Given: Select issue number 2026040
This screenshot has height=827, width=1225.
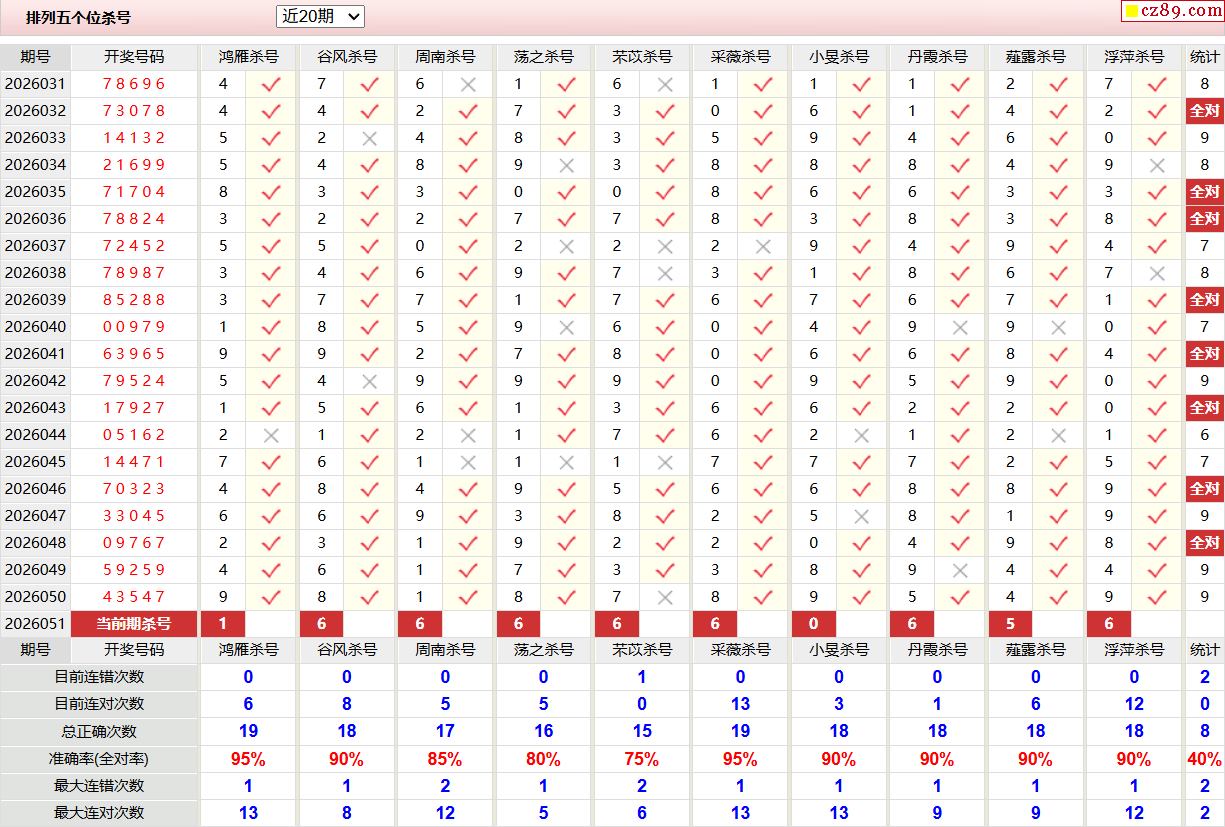Looking at the screenshot, I should (35, 327).
